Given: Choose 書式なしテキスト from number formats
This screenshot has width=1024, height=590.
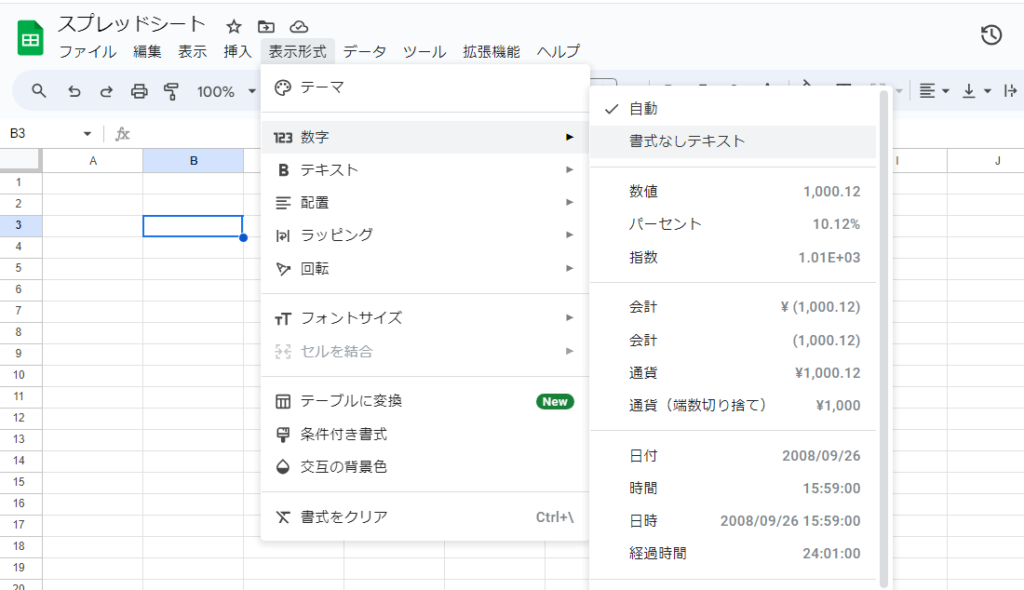Looking at the screenshot, I should coord(687,141).
